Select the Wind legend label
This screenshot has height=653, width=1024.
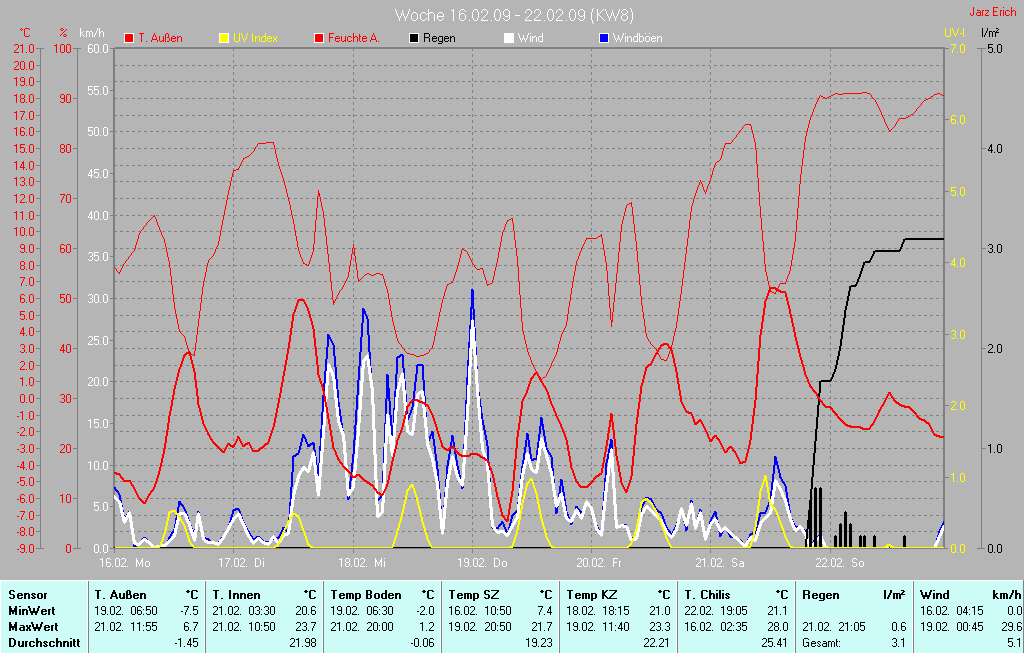(531, 39)
